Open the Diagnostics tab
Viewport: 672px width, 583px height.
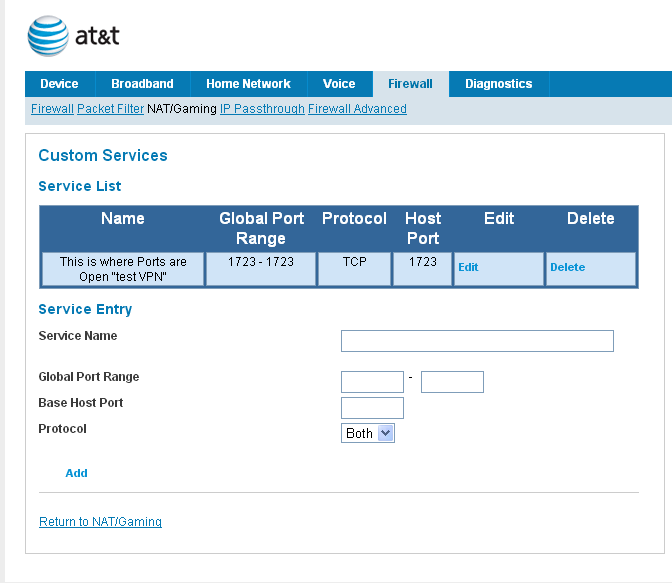(498, 84)
